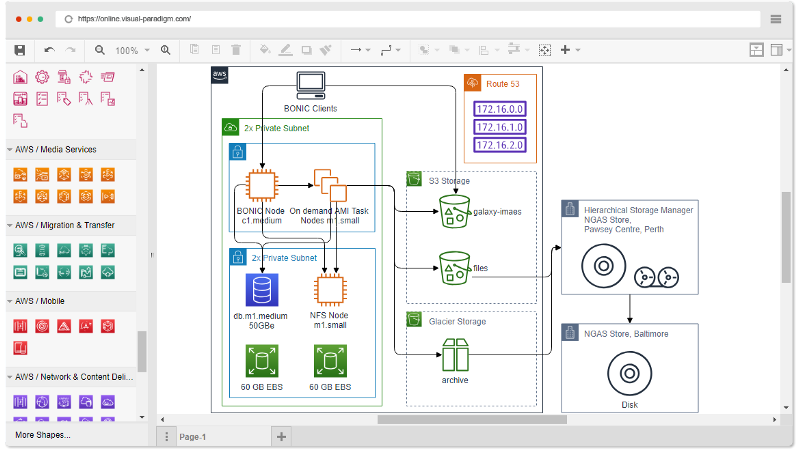Click the Save icon in toolbar
Viewport: 800px width, 454px height.
[x=19, y=50]
